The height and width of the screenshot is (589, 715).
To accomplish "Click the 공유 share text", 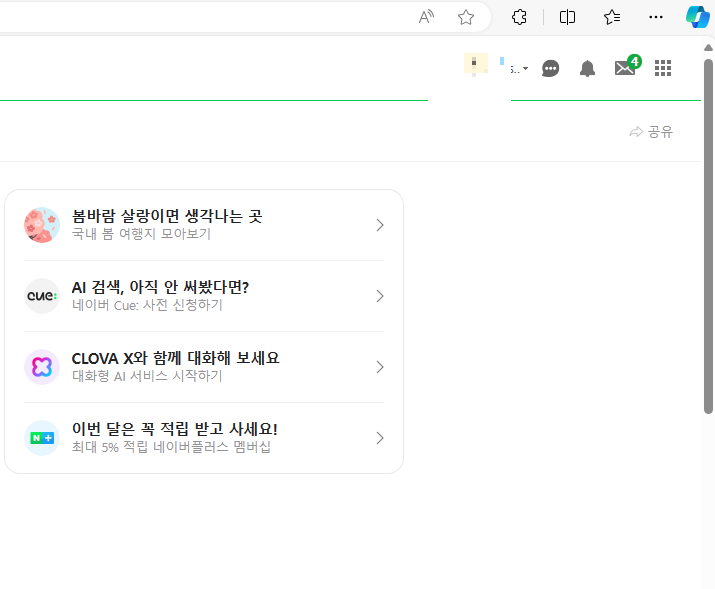I will click(660, 132).
